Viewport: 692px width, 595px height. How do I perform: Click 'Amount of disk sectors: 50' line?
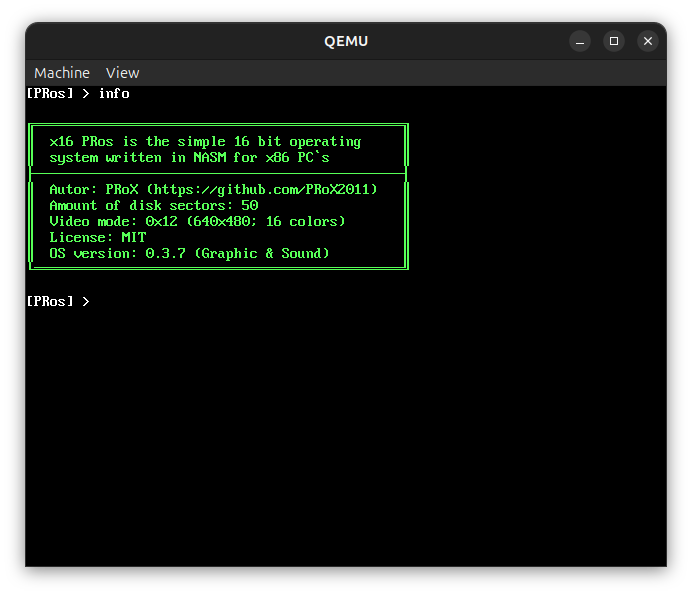click(154, 206)
